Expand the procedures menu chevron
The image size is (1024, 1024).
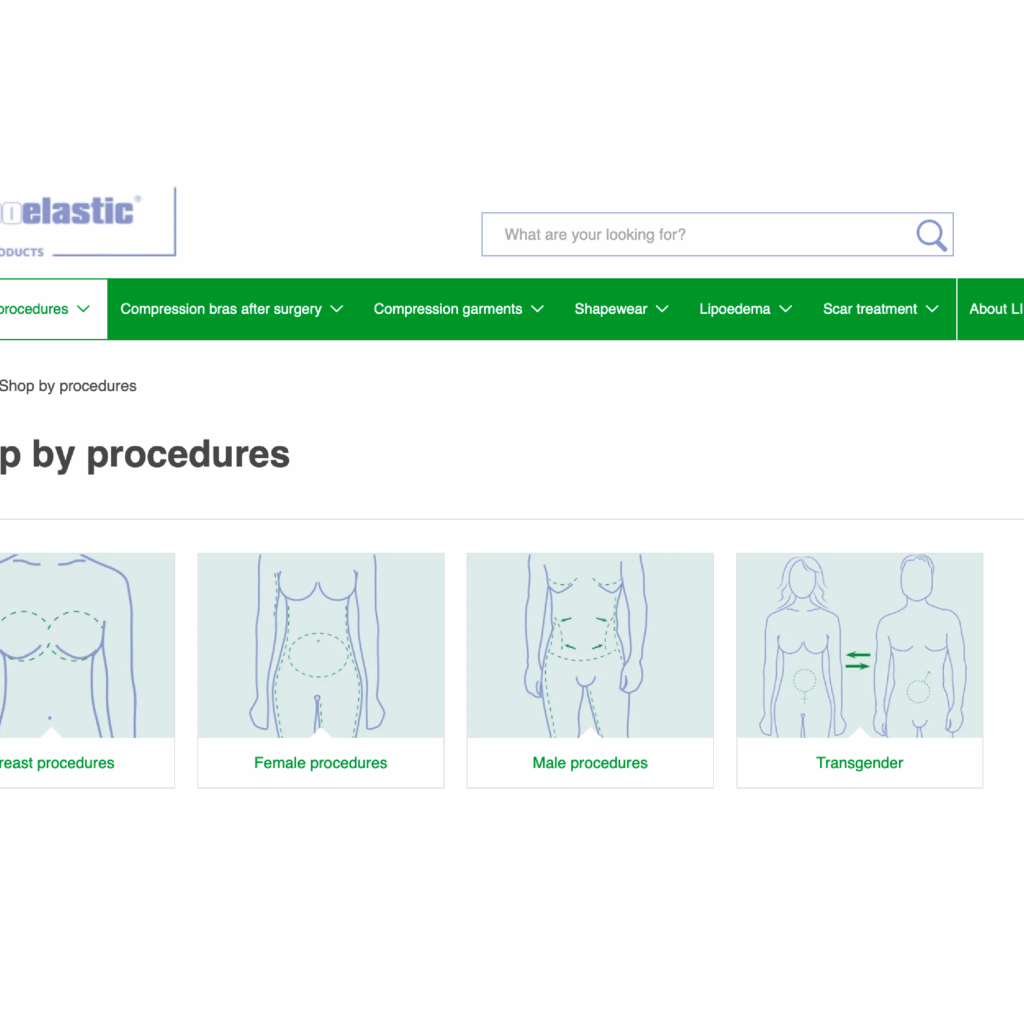[84, 309]
